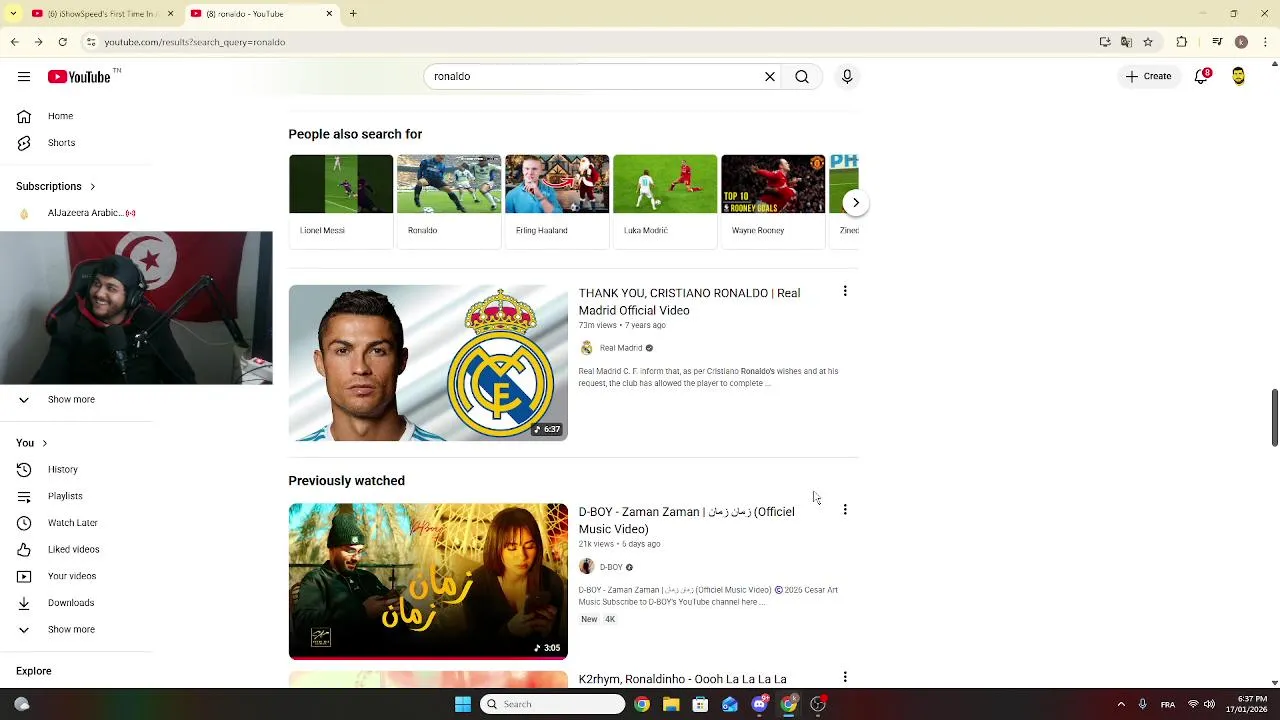Open more options for K2rhym Ronaldinho video
This screenshot has height=720, width=1280.
pos(845,678)
